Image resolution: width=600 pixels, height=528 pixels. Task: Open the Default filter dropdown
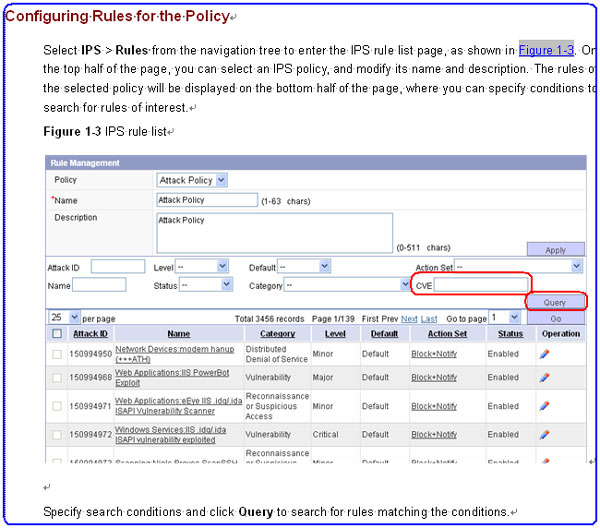(x=304, y=267)
